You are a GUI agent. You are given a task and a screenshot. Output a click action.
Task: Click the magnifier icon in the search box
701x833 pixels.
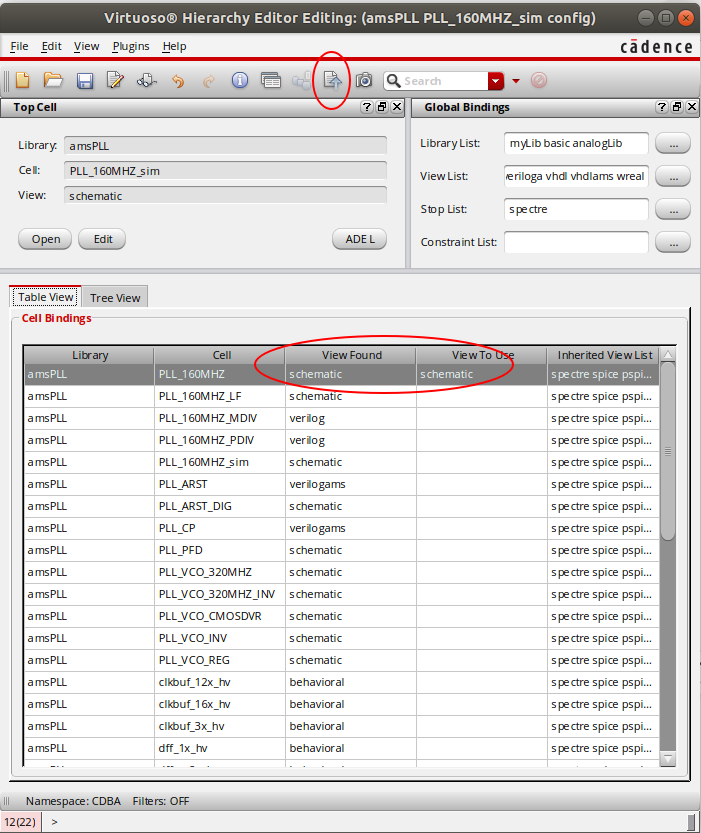point(394,81)
